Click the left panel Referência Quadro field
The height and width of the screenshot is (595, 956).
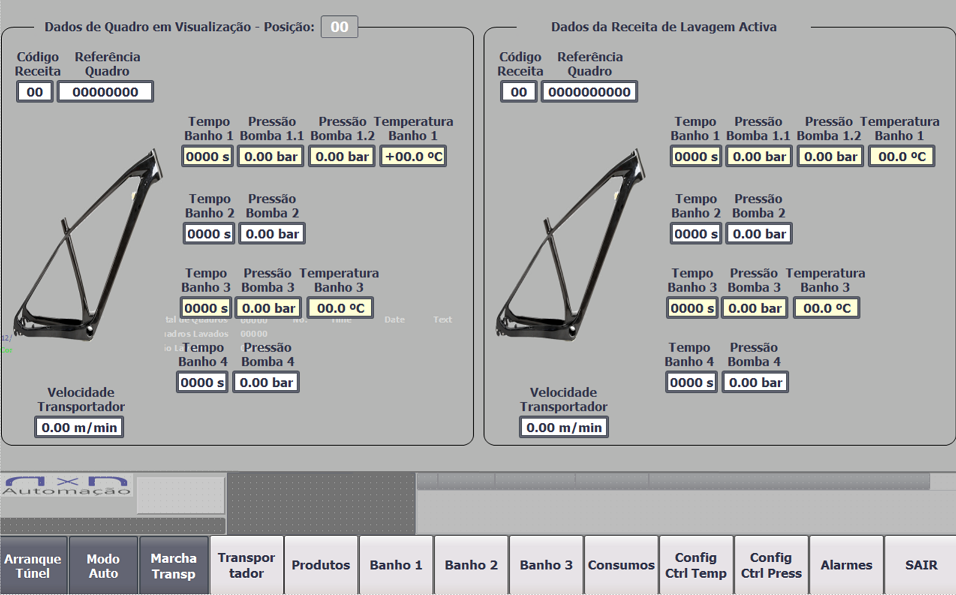[x=105, y=92]
